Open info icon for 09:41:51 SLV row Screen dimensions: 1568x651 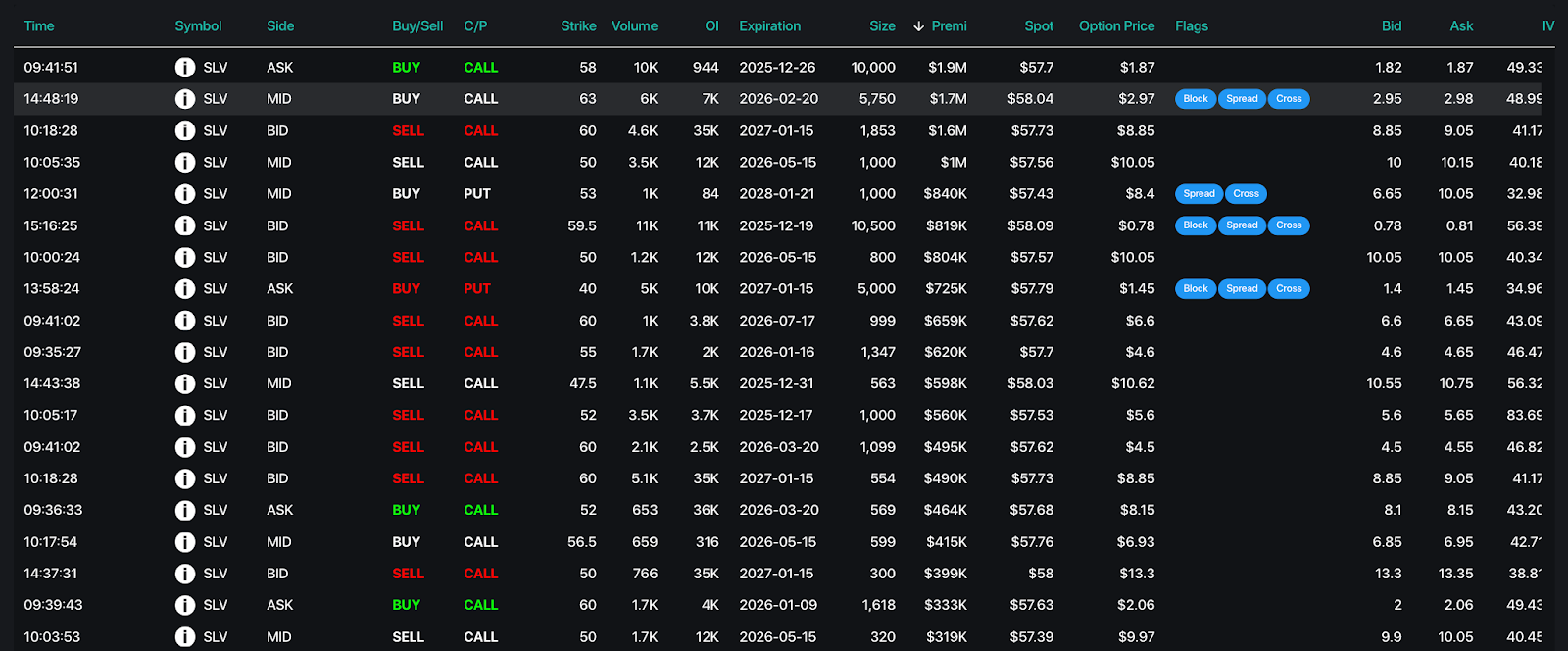184,68
